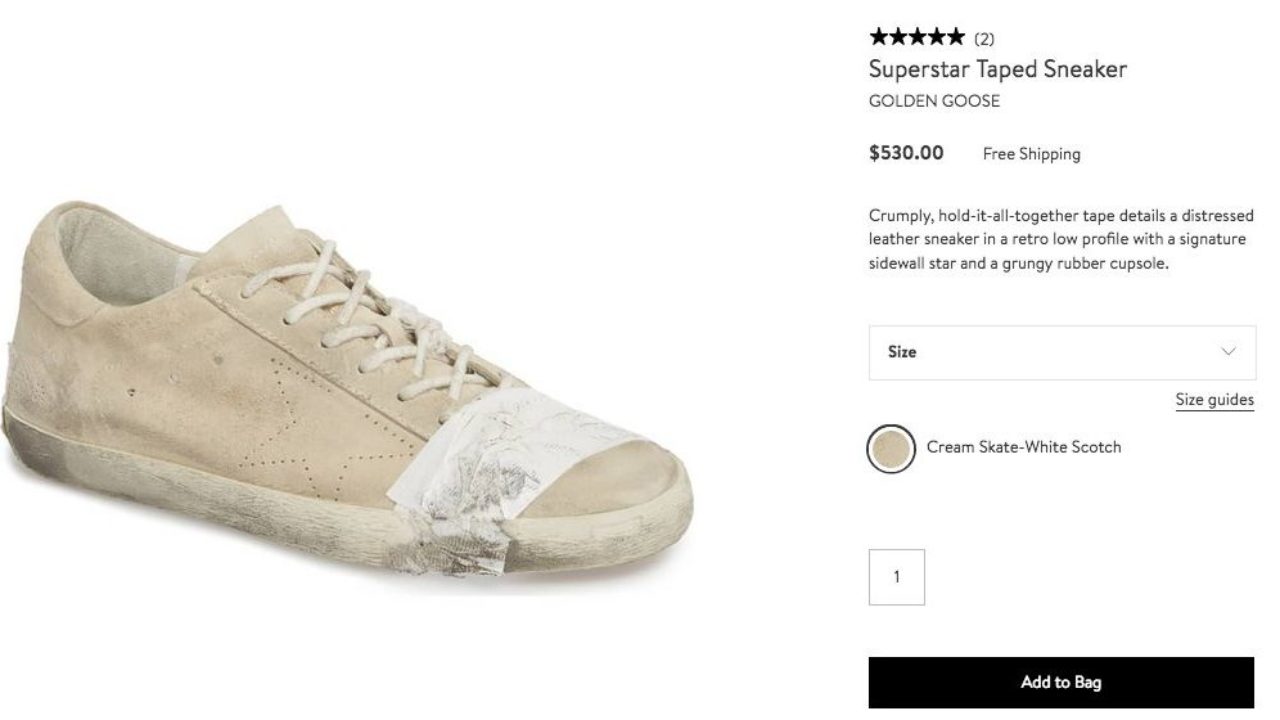Click the first rating star
Image resolution: width=1280 pixels, height=720 pixels.
(879, 38)
